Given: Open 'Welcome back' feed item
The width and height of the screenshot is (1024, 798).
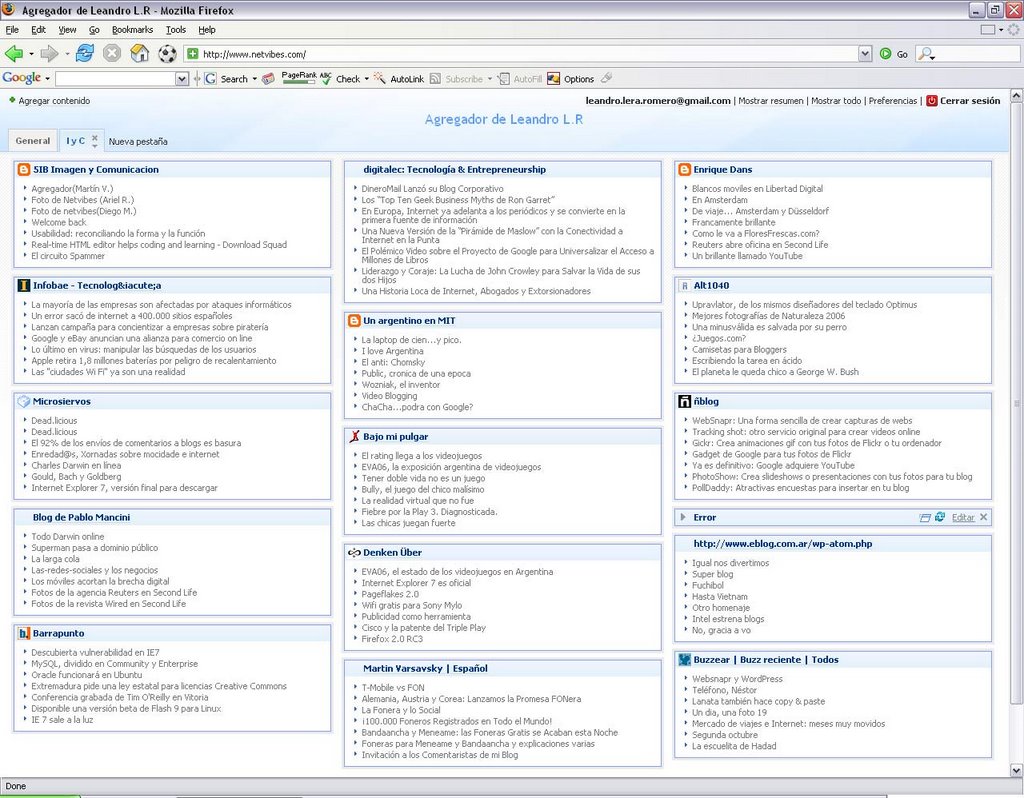Looking at the screenshot, I should point(59,222).
